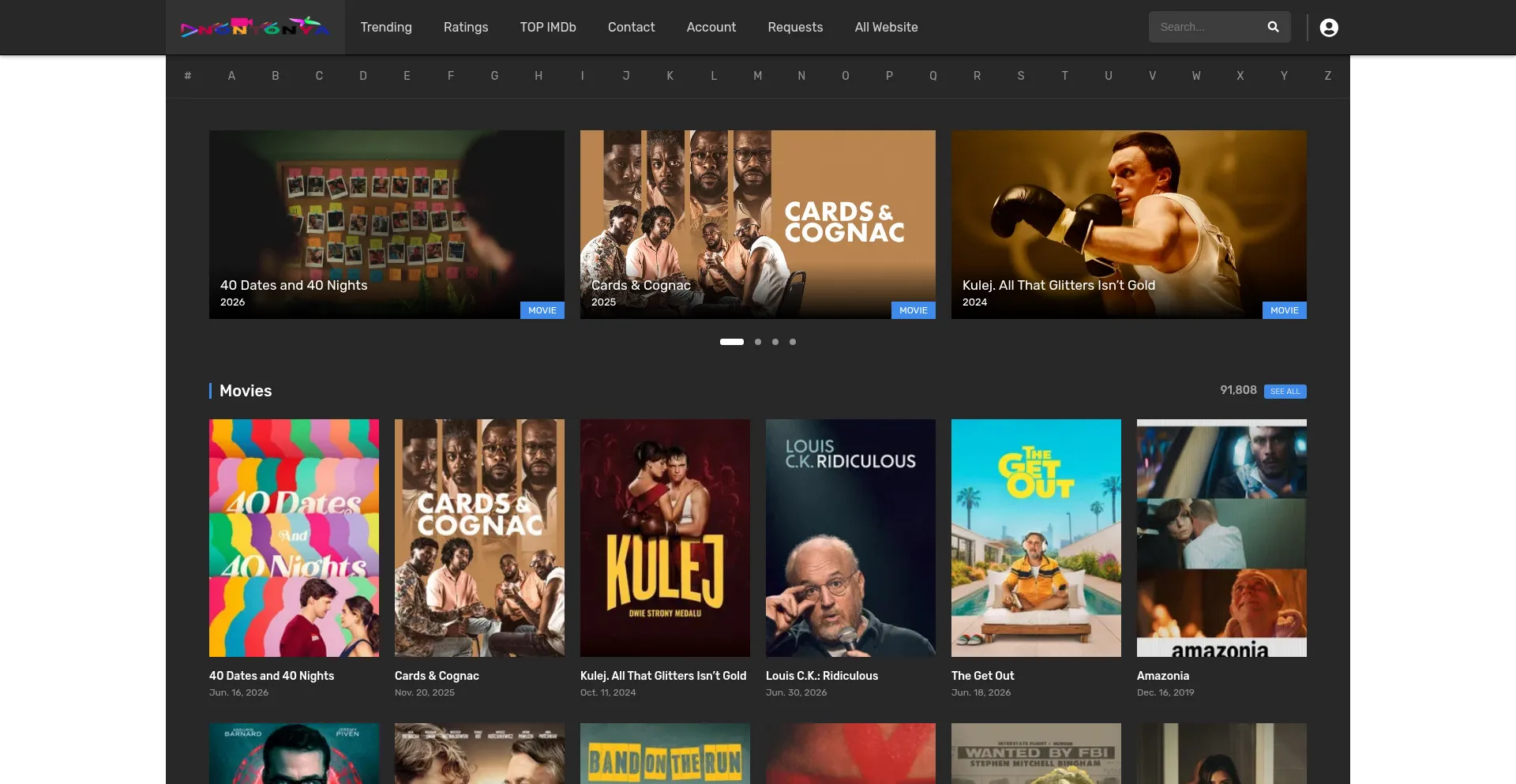Click the MOVIE badge on 40 Dates slide

coord(542,310)
